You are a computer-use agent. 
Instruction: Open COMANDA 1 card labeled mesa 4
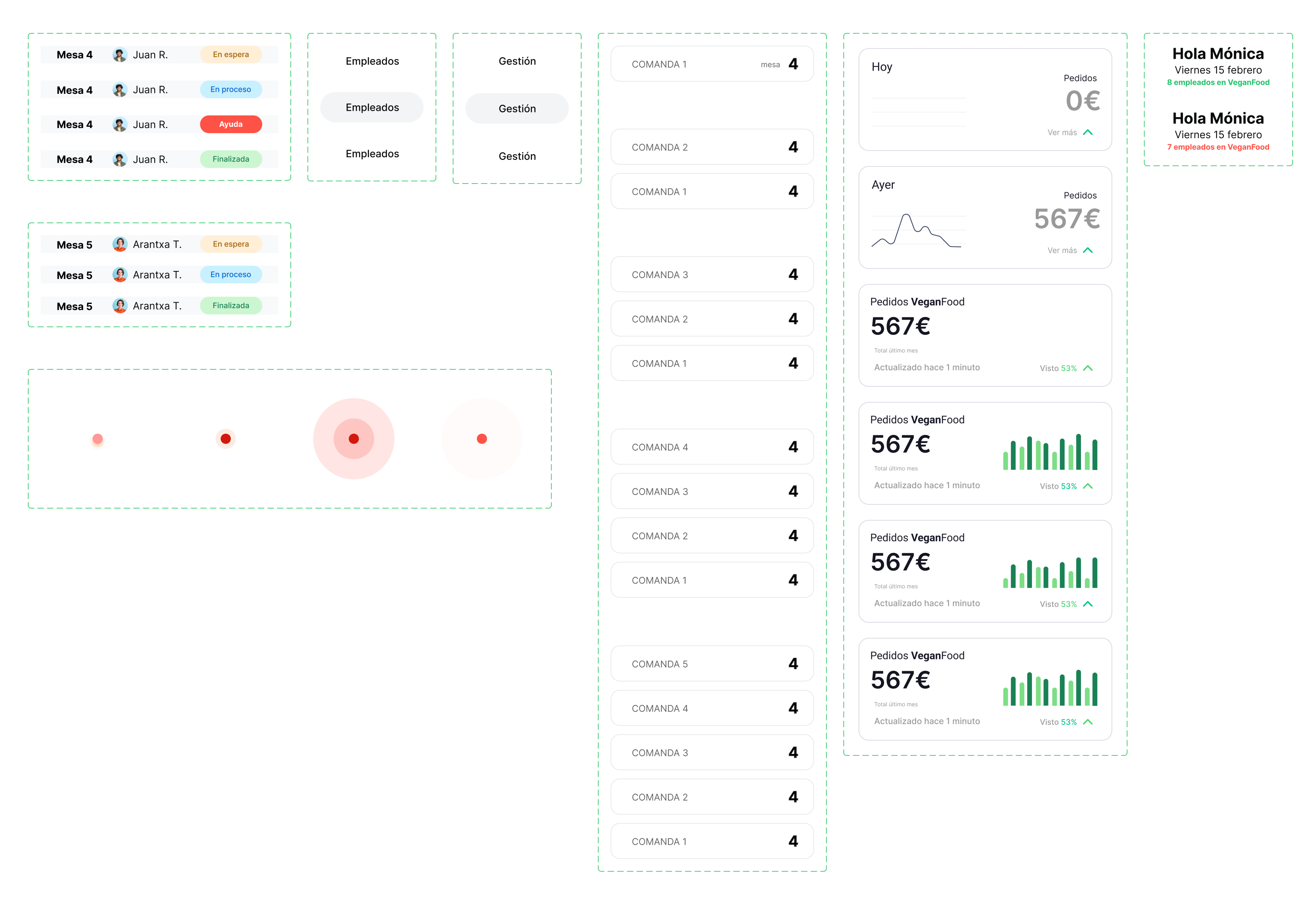[711, 64]
